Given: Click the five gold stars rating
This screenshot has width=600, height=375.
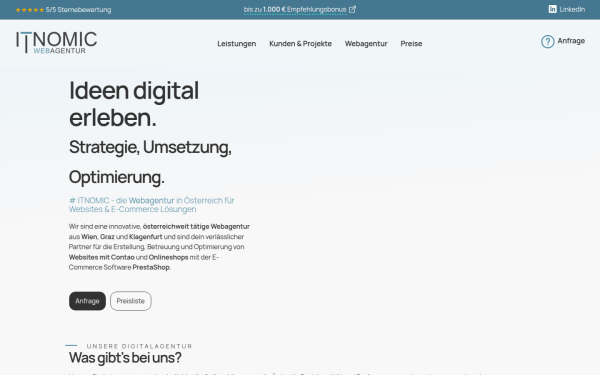Looking at the screenshot, I should coord(30,10).
